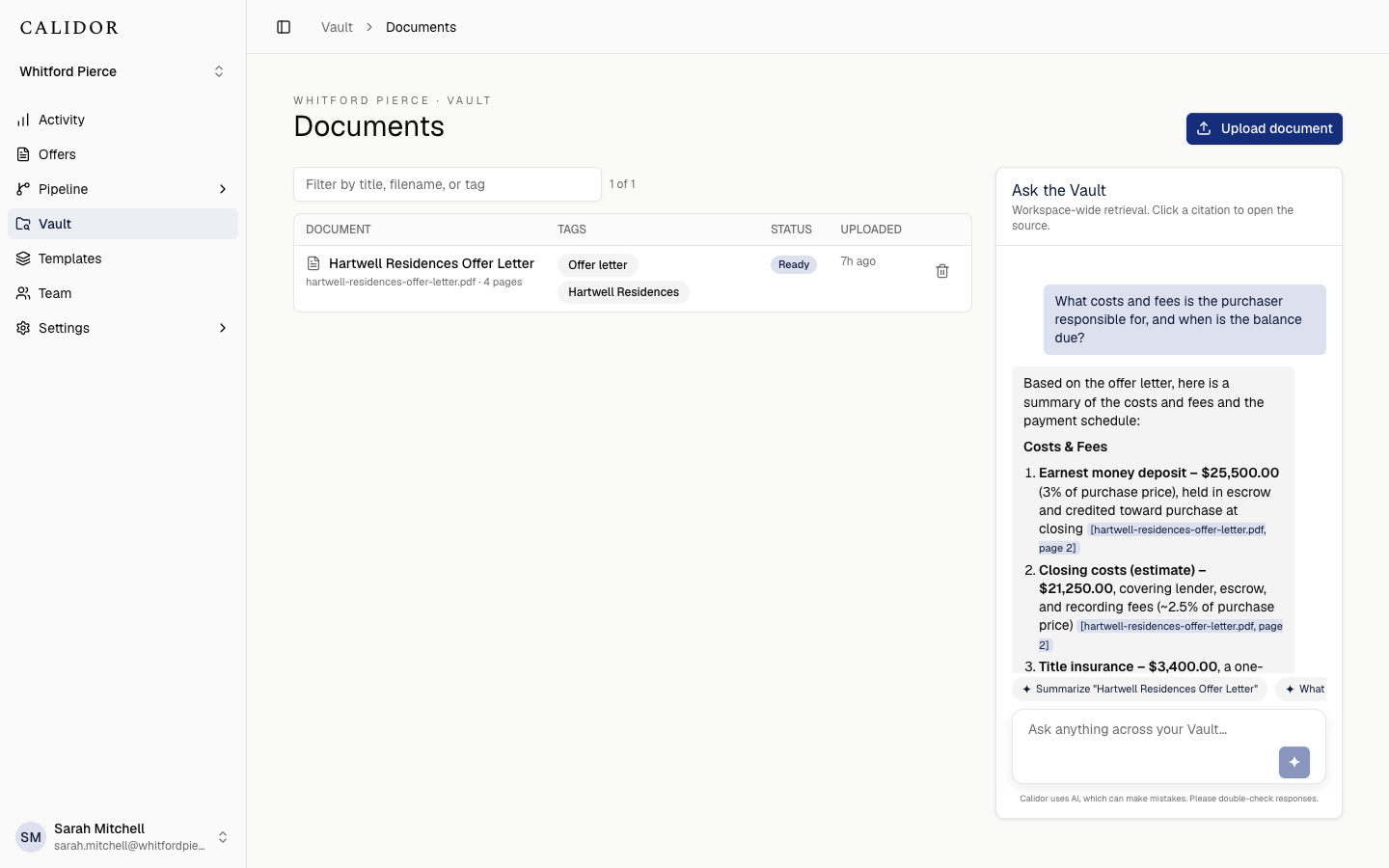Screen dimensions: 1389x868
Task: Navigate to the Team page
Action: click(123, 293)
